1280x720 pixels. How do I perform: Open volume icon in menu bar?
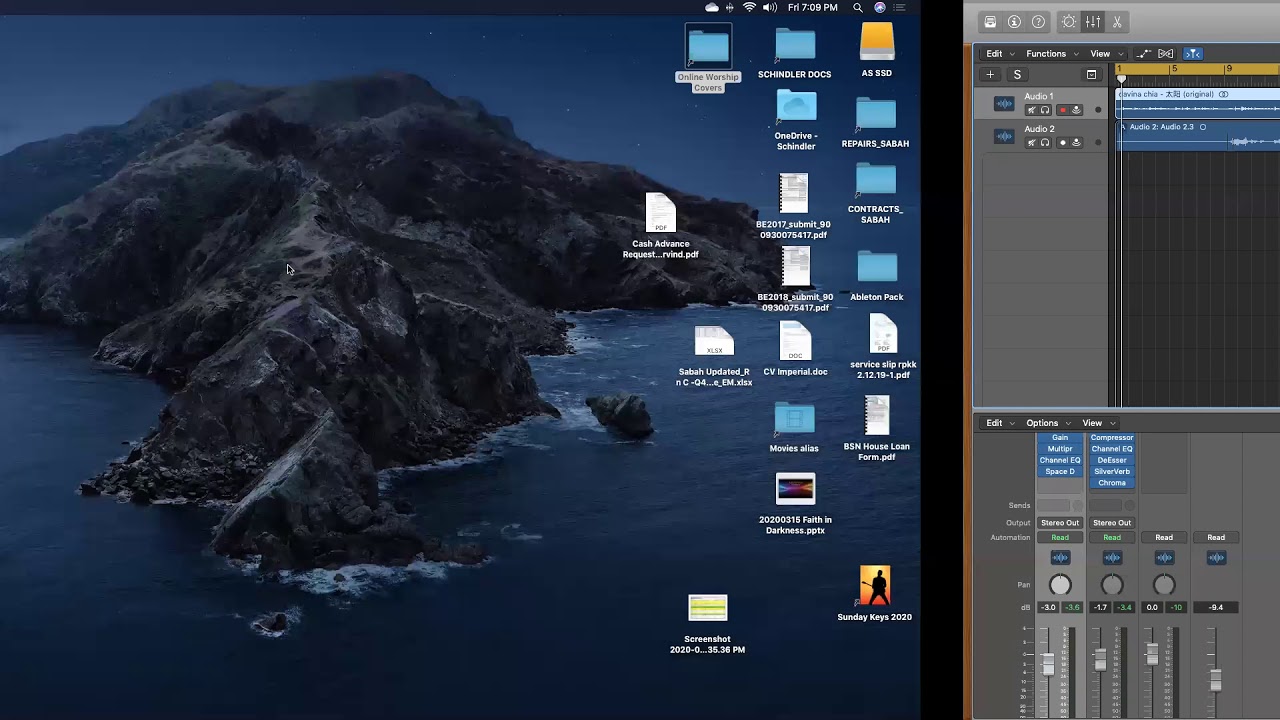coord(770,7)
